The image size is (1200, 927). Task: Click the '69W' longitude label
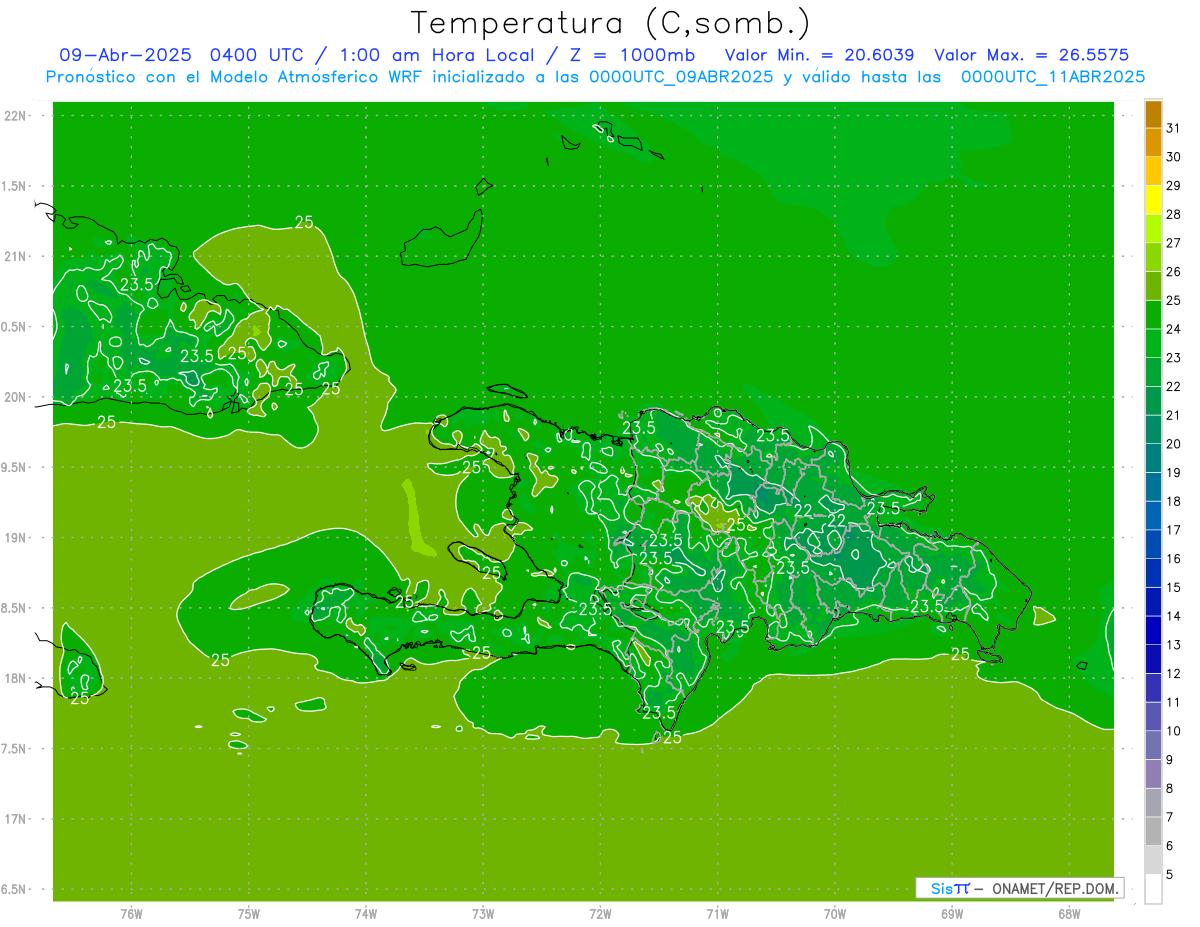pos(952,913)
